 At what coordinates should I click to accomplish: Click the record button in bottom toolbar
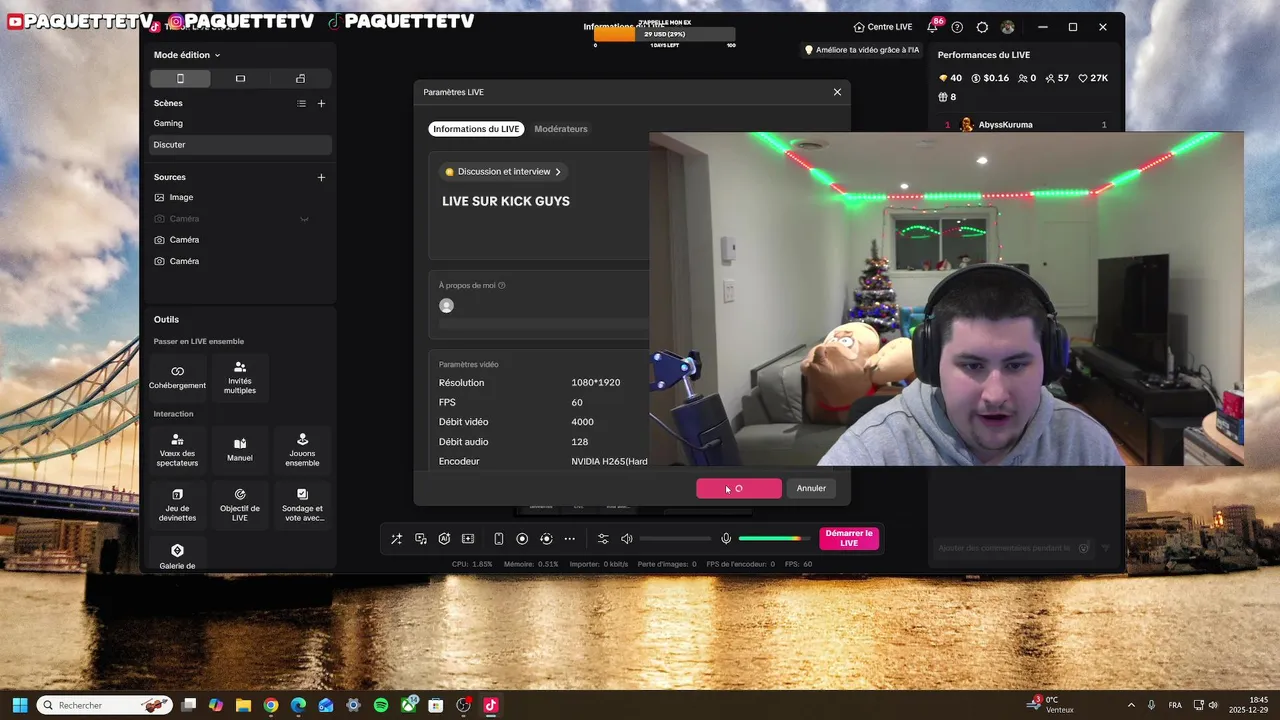click(522, 539)
